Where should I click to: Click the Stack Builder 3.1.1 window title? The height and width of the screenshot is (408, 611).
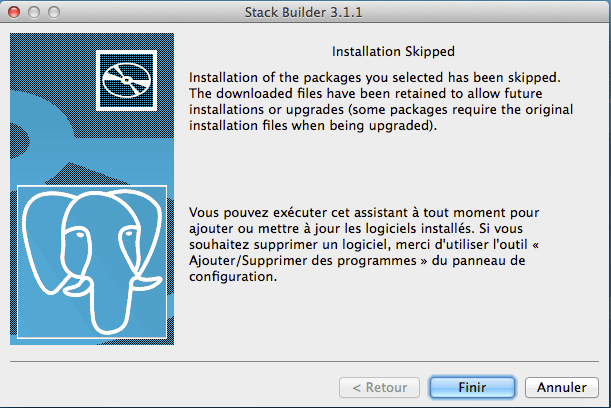coord(305,12)
